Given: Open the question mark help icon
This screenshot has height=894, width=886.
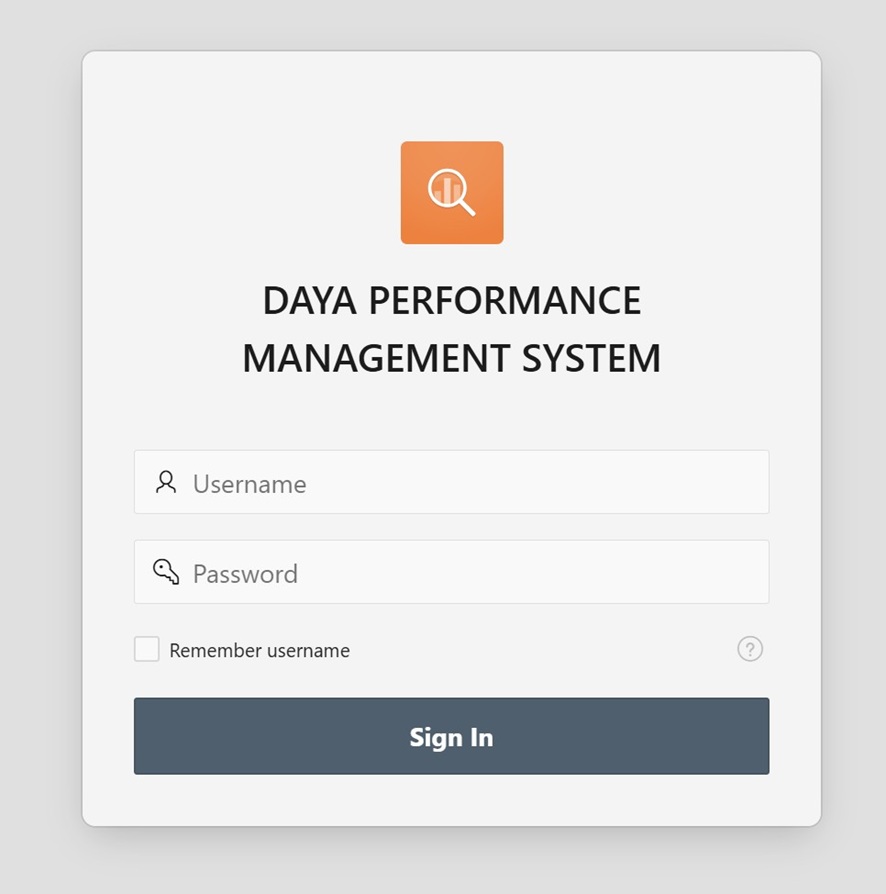Looking at the screenshot, I should pos(750,649).
